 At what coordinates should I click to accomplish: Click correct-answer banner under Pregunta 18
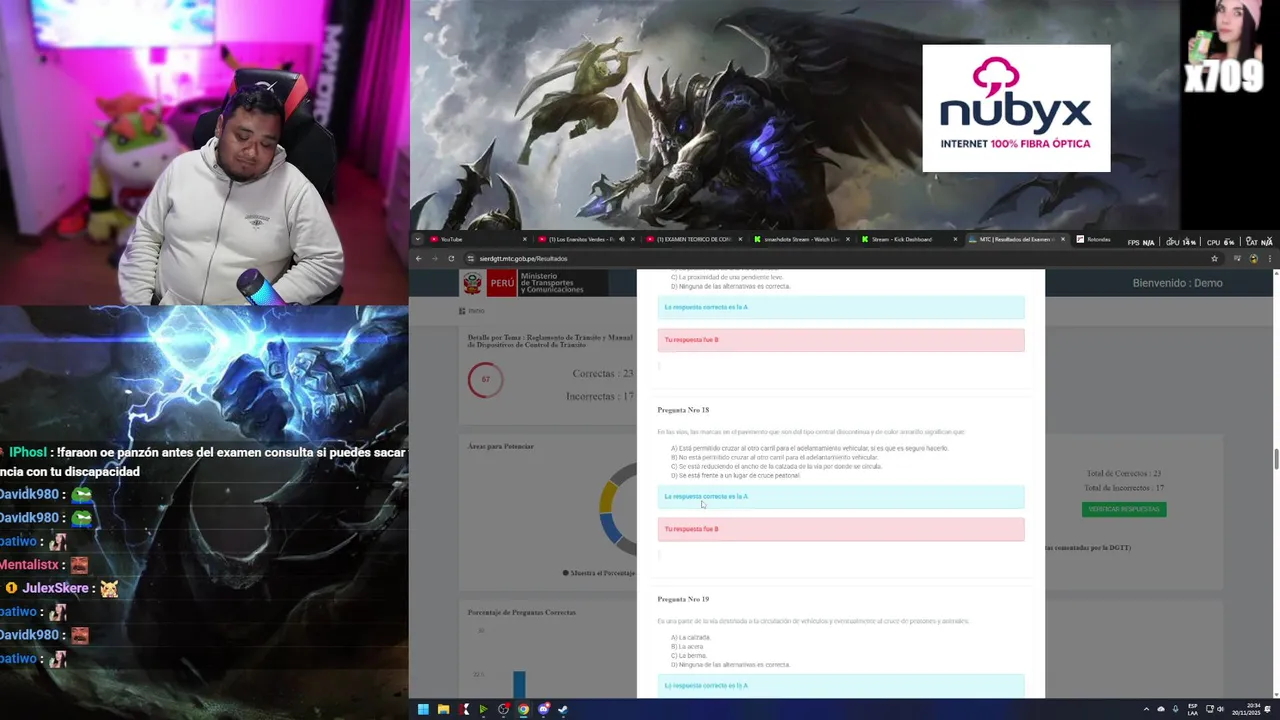point(841,496)
